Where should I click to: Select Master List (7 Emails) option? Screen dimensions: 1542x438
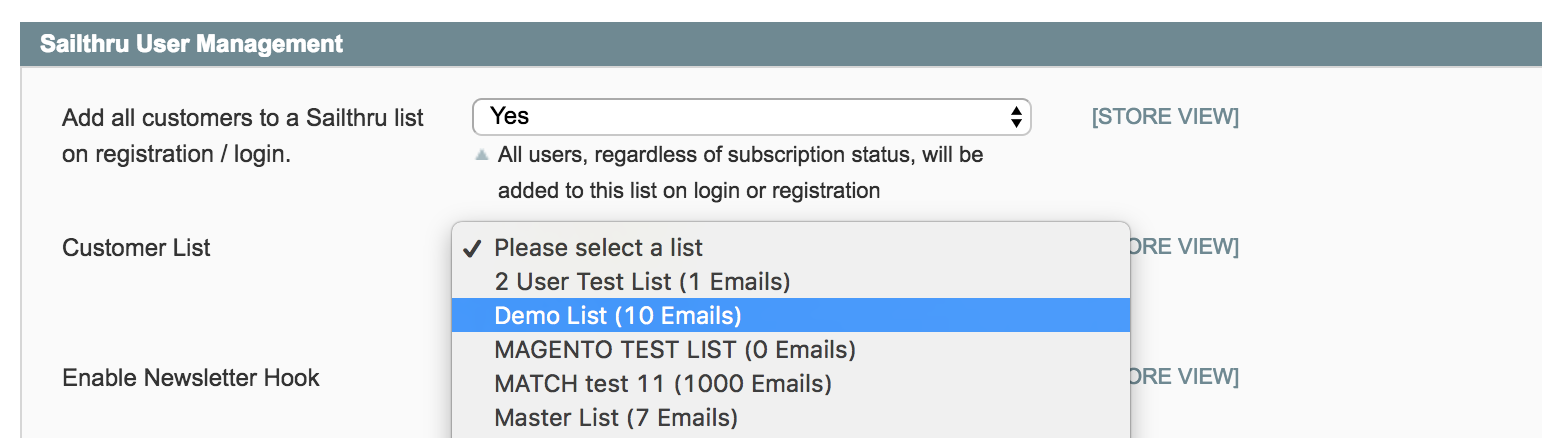(616, 417)
